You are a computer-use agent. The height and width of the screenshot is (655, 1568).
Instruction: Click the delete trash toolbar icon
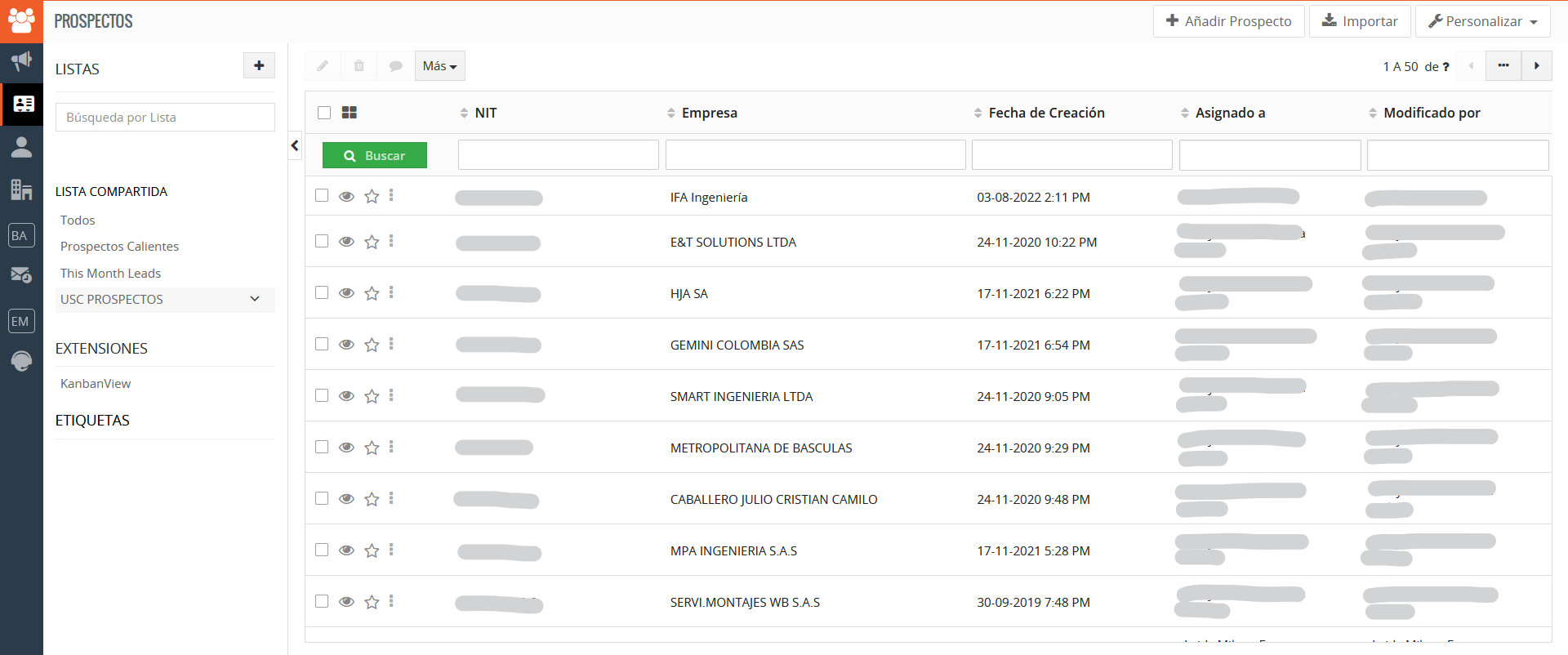359,66
